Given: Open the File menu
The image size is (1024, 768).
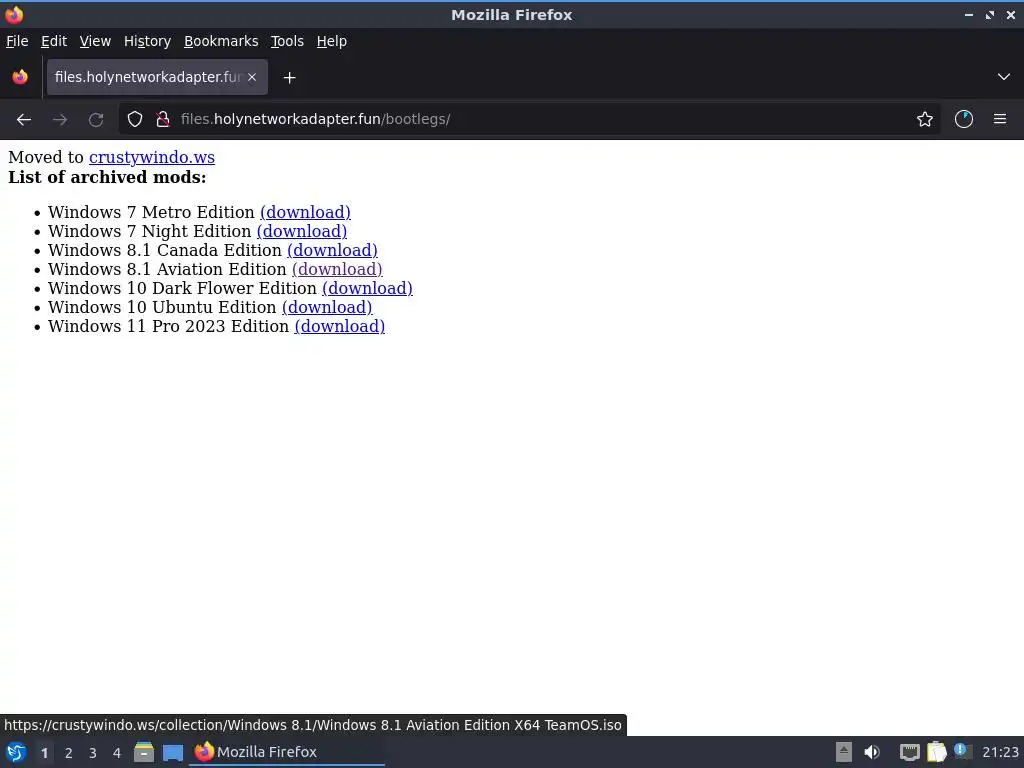Looking at the screenshot, I should [17, 41].
